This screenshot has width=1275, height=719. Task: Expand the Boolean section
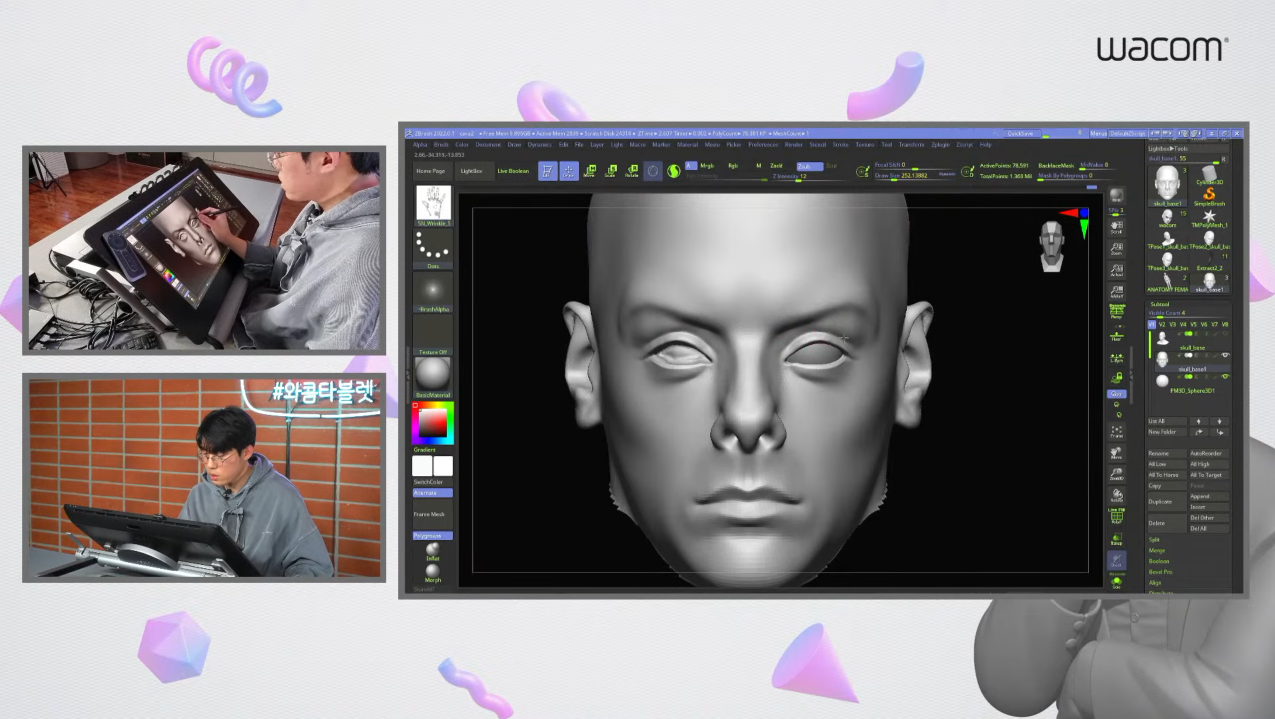coord(1159,561)
